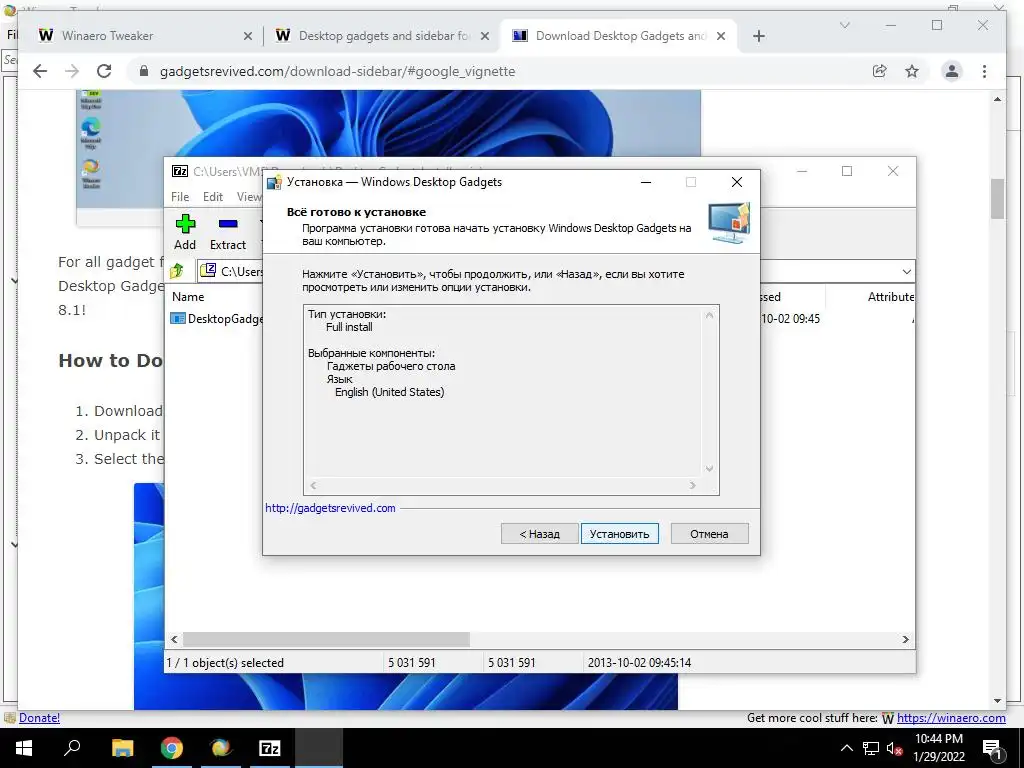Click the 7-Zip Add toolbar icon
This screenshot has height=768, width=1024.
coord(185,232)
